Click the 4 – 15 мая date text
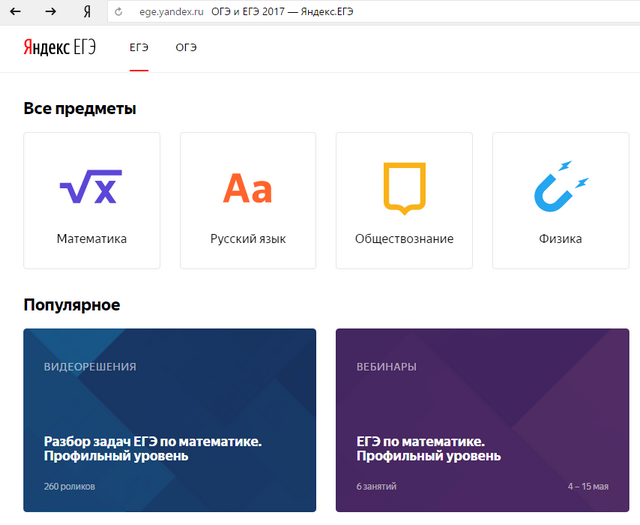 coord(588,486)
